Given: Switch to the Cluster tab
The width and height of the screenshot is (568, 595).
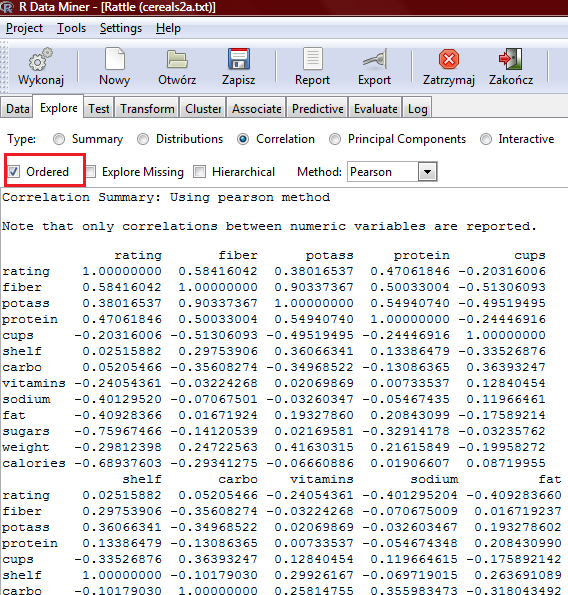Looking at the screenshot, I should click(203, 109).
